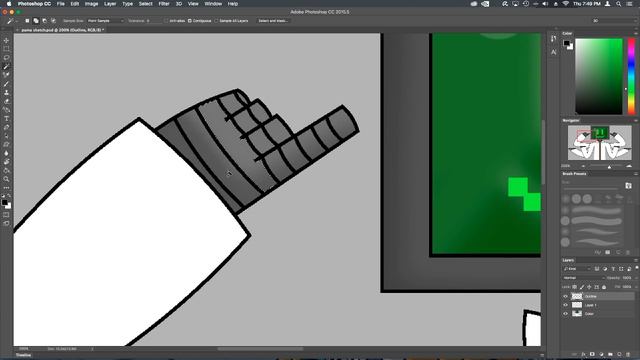Hide the Outline layer
640x360 pixels.
point(565,296)
